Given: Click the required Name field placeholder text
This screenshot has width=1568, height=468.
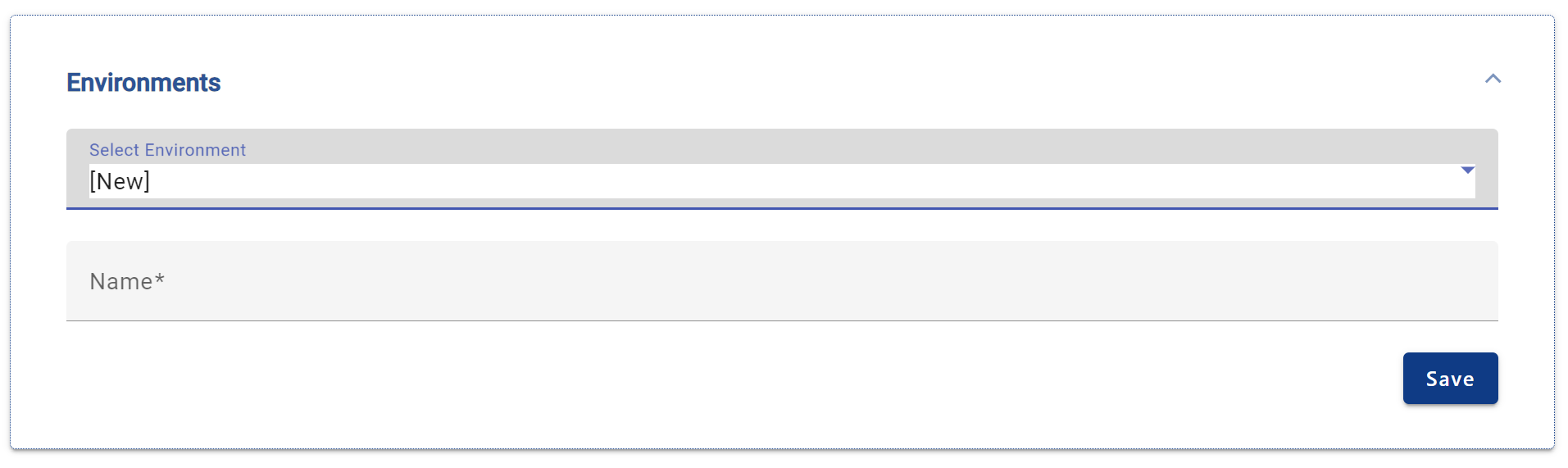Looking at the screenshot, I should pyautogui.click(x=127, y=281).
